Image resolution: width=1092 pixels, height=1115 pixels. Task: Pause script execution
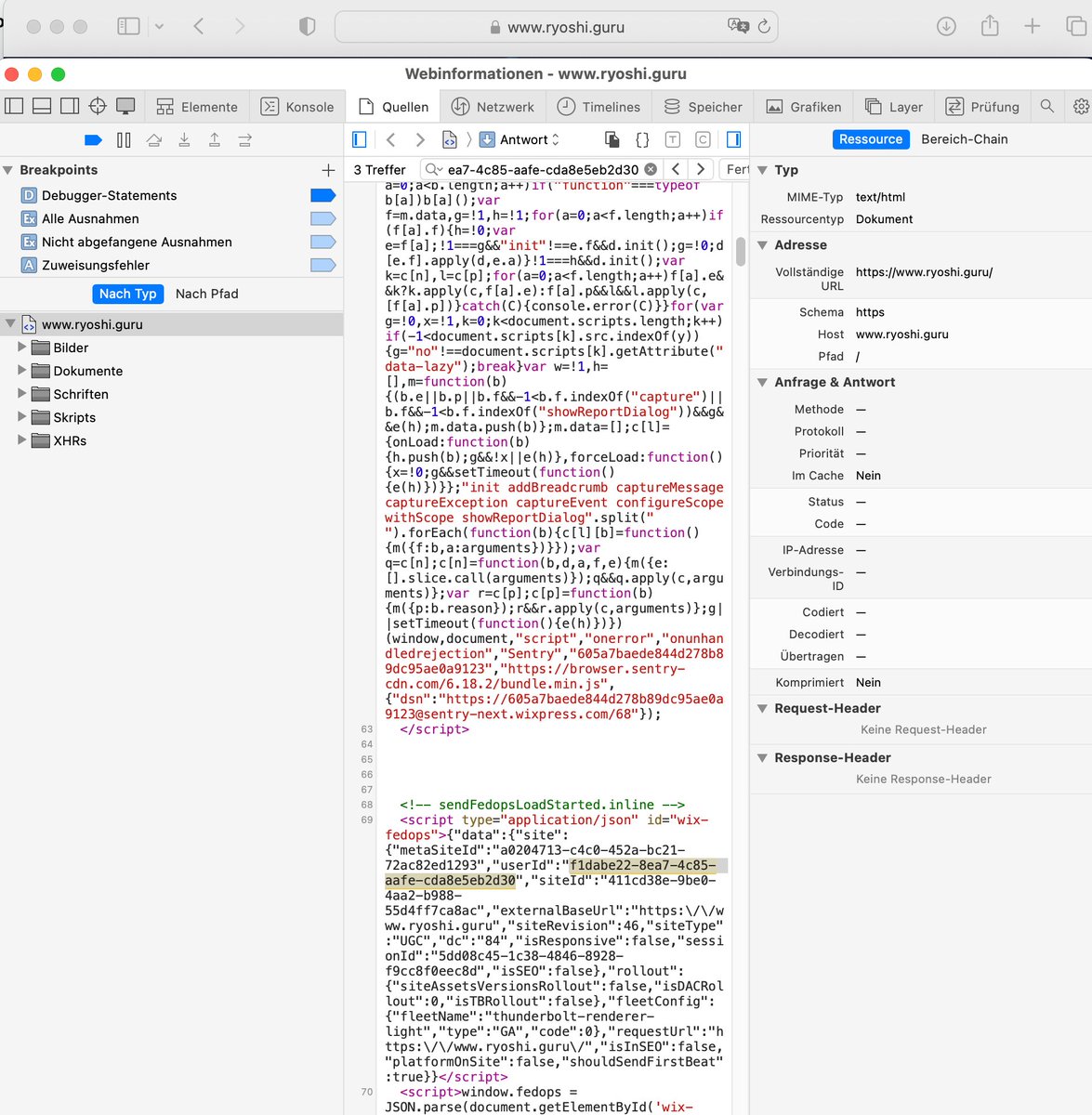click(124, 140)
